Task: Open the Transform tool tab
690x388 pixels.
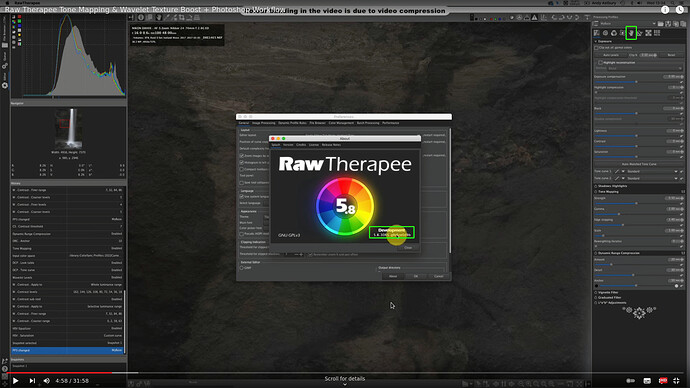Action: coord(640,33)
